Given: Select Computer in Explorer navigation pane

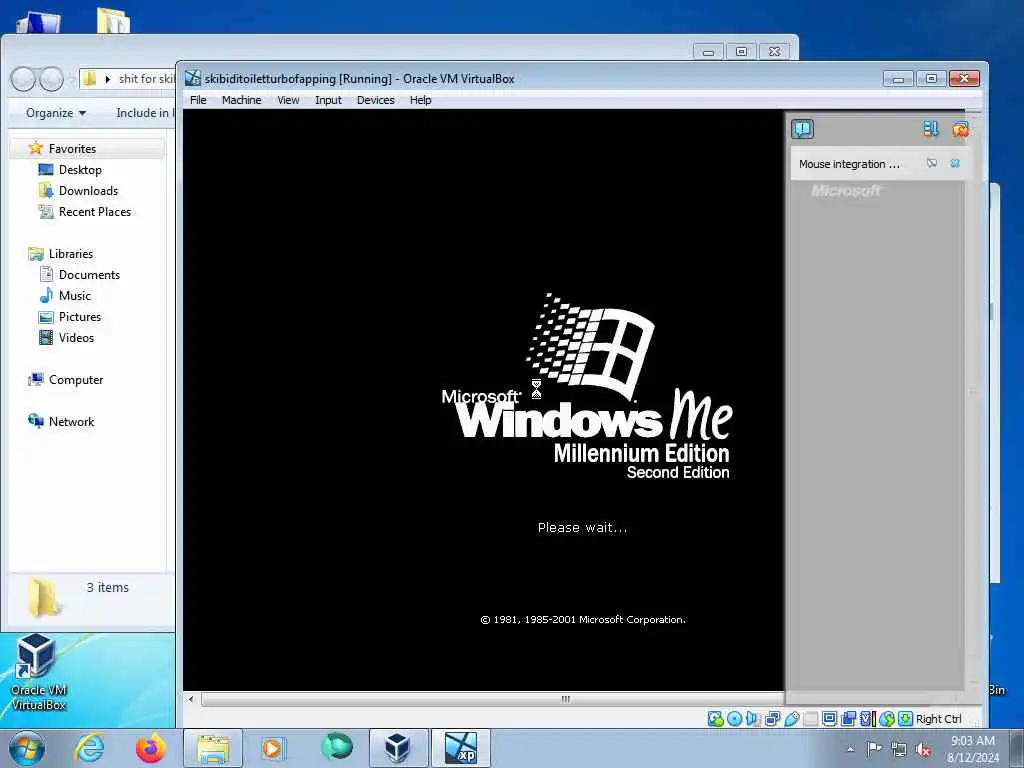Looking at the screenshot, I should (76, 379).
